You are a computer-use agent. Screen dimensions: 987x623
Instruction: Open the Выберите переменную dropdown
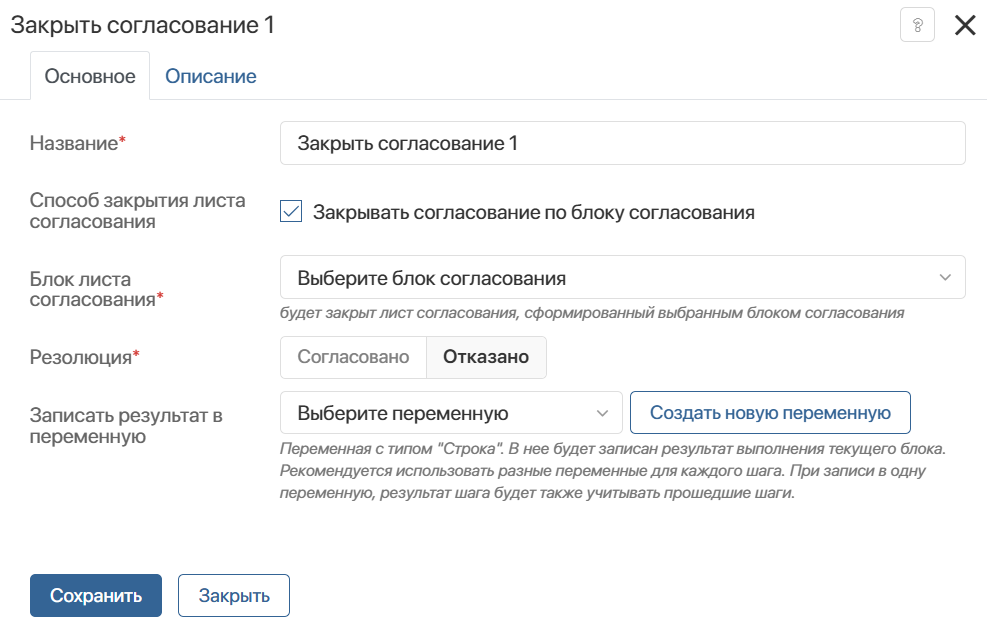pos(451,413)
